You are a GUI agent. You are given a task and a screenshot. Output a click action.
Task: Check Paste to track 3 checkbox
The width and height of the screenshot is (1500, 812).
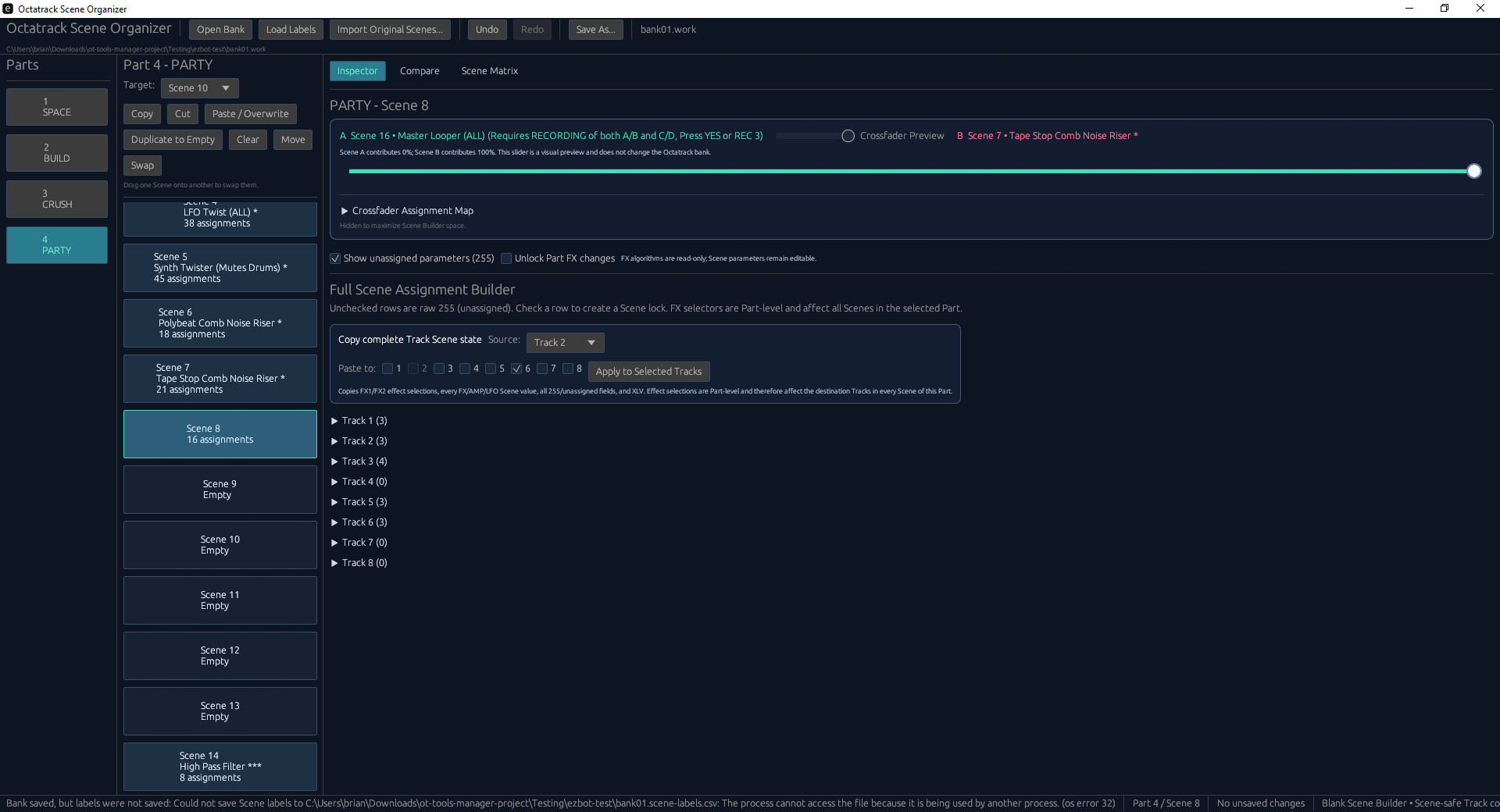[x=439, y=369]
